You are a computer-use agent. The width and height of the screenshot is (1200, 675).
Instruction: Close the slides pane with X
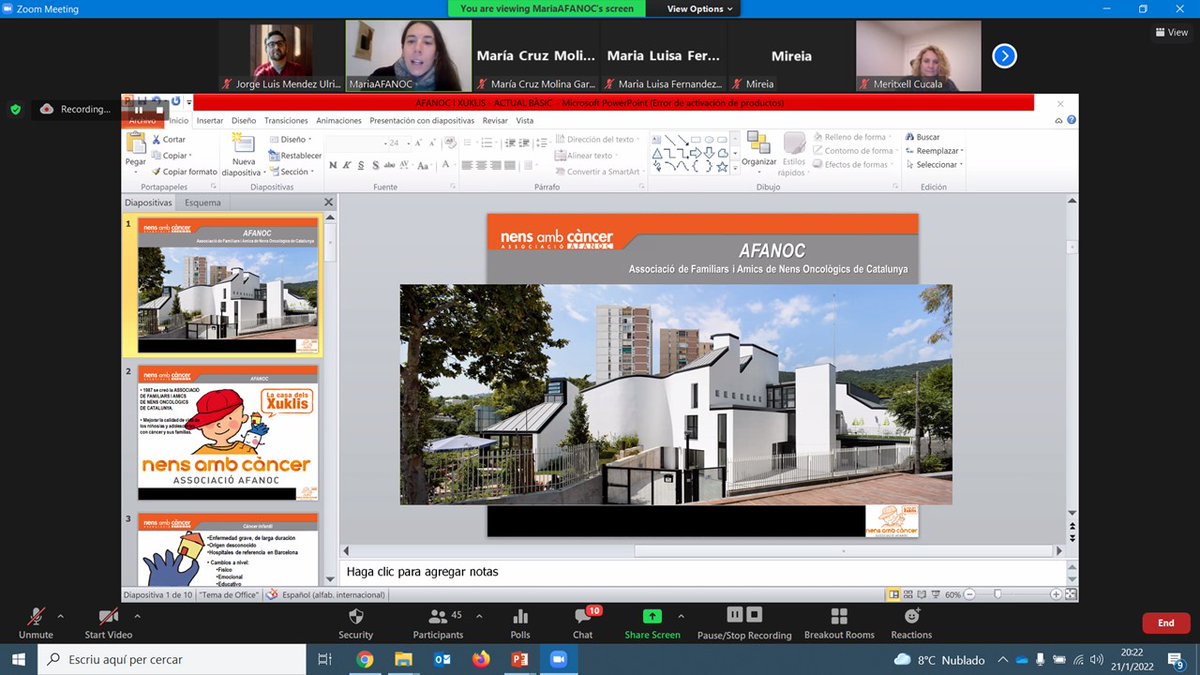point(328,202)
